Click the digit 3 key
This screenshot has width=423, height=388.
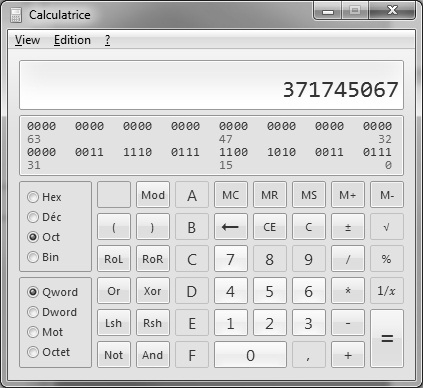click(309, 323)
